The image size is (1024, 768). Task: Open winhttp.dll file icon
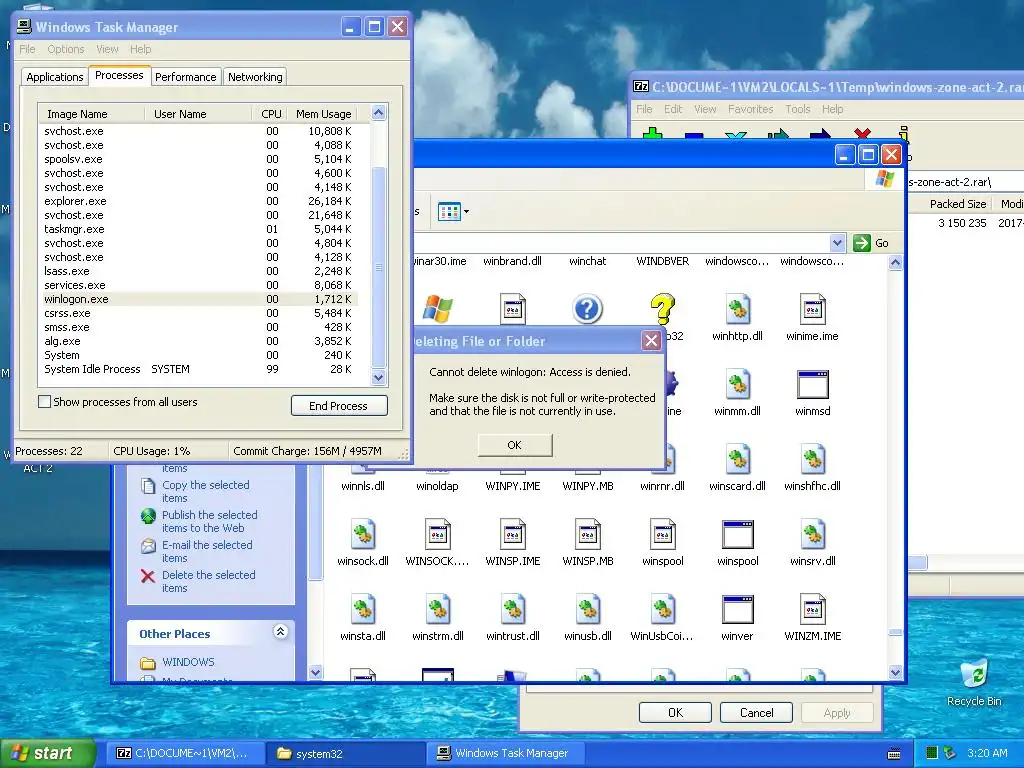[737, 309]
